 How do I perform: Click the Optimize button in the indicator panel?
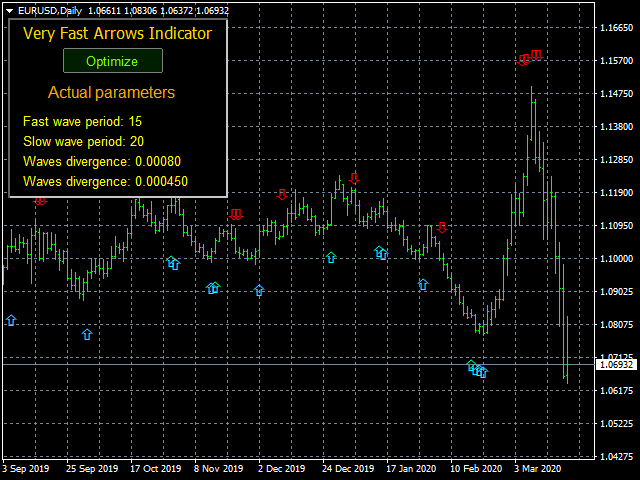pos(113,61)
